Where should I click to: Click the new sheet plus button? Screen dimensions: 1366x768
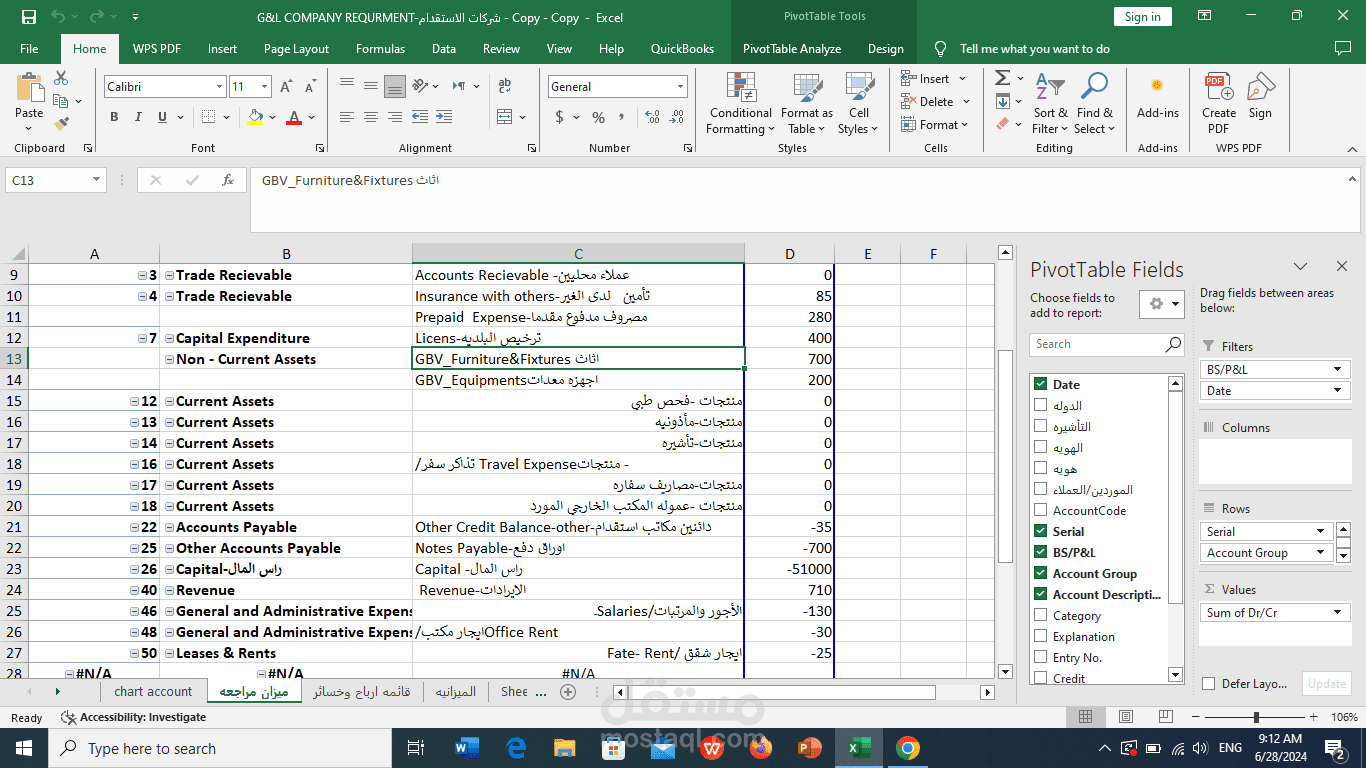568,691
